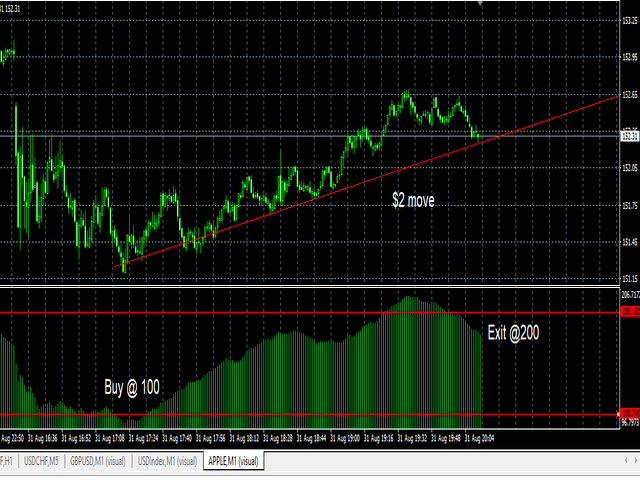Select the "Exit @200" text label
Image resolution: width=640 pixels, height=480 pixels.
[x=513, y=333]
